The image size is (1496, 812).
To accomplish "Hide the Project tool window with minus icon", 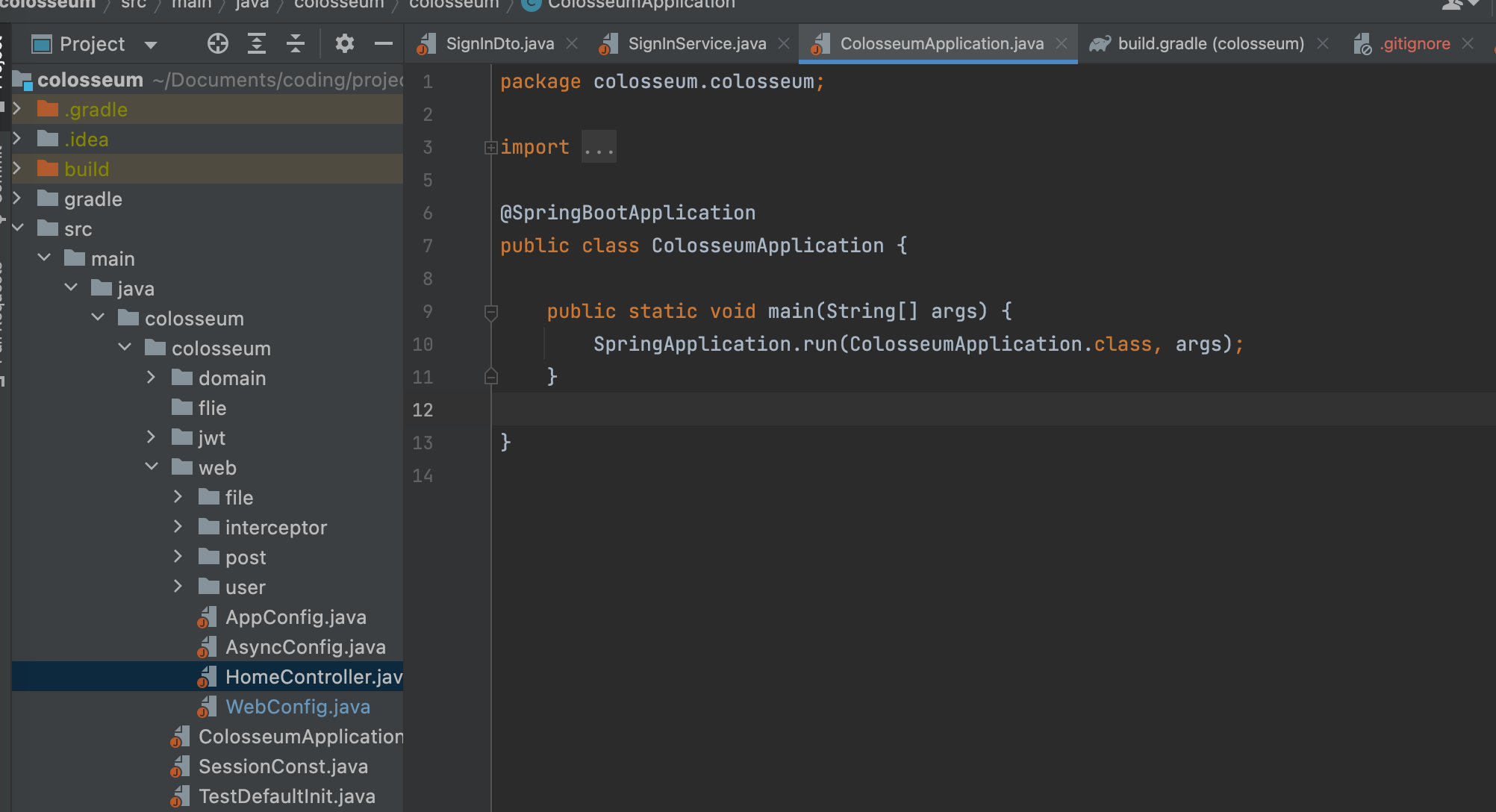I will click(x=384, y=44).
